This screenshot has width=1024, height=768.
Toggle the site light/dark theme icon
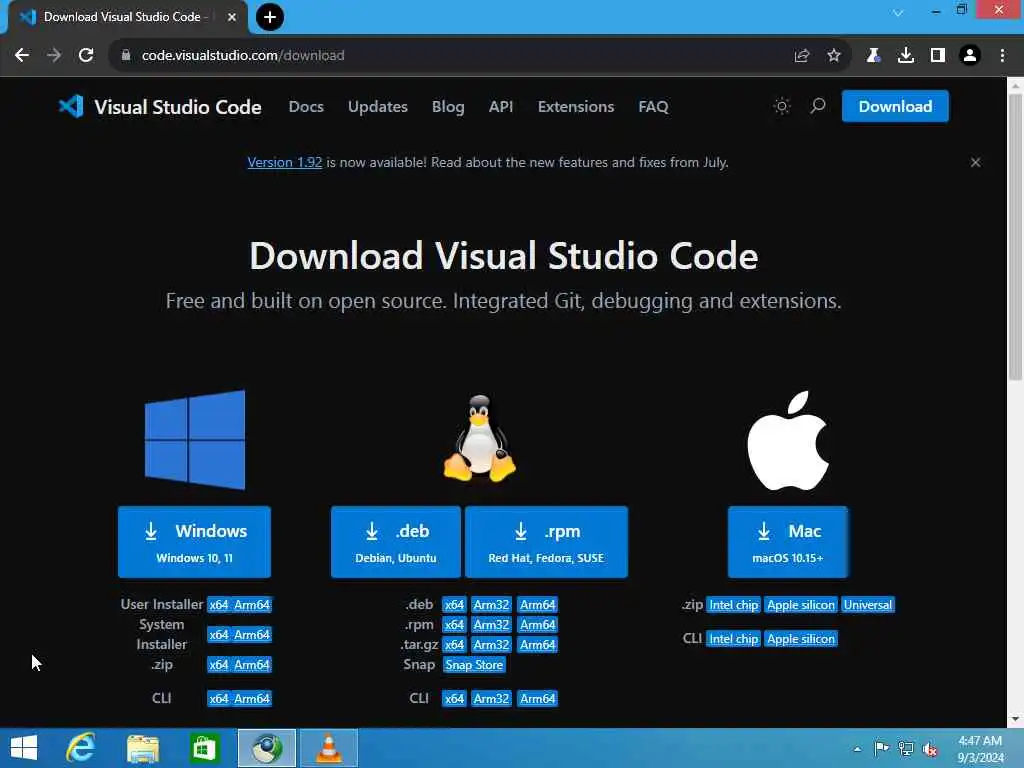click(x=782, y=106)
